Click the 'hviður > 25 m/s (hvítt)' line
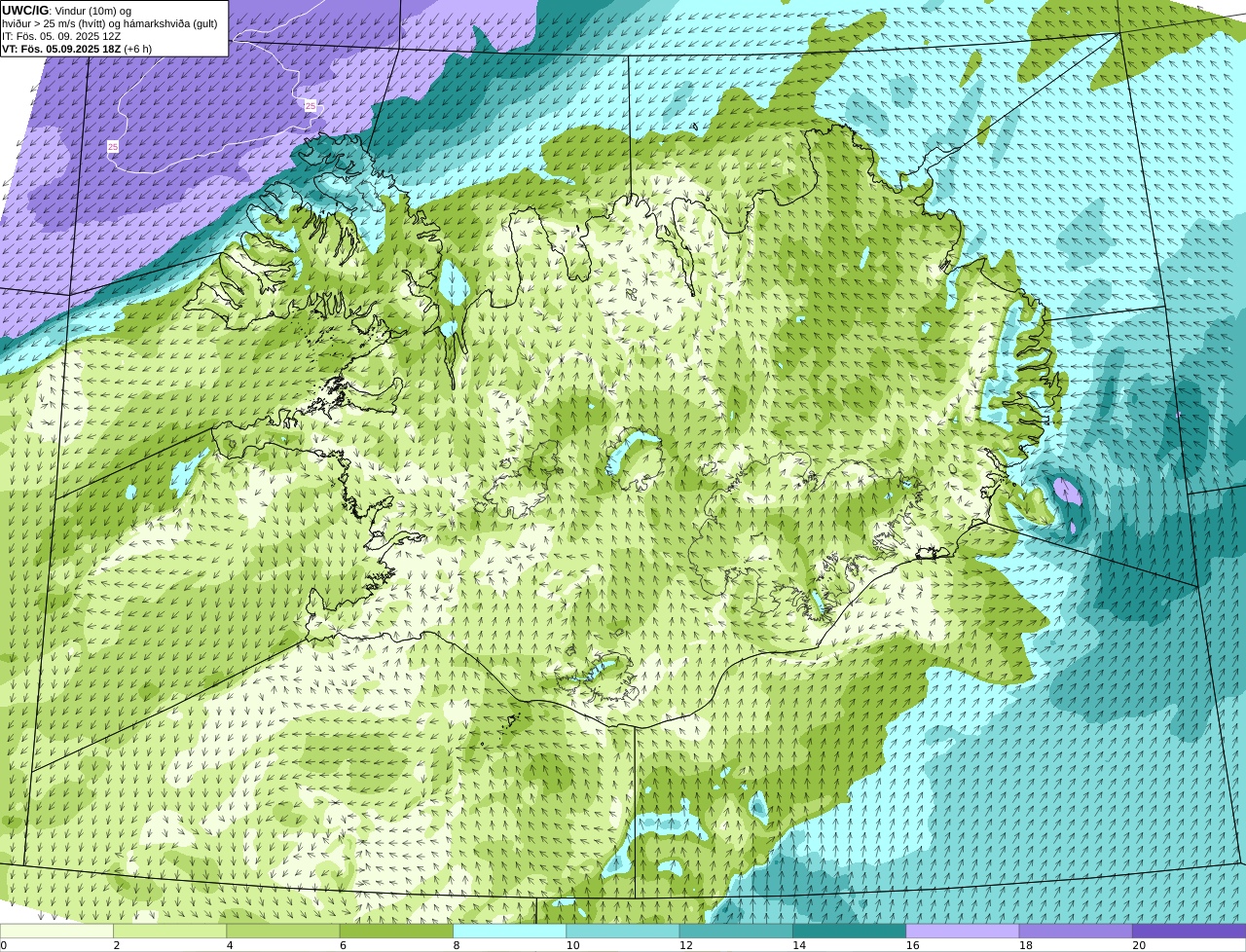This screenshot has height=952, width=1246. coord(109,23)
